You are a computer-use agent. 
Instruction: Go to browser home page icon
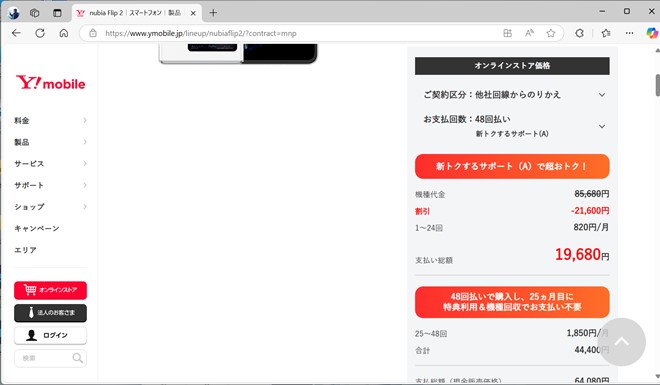click(x=64, y=33)
